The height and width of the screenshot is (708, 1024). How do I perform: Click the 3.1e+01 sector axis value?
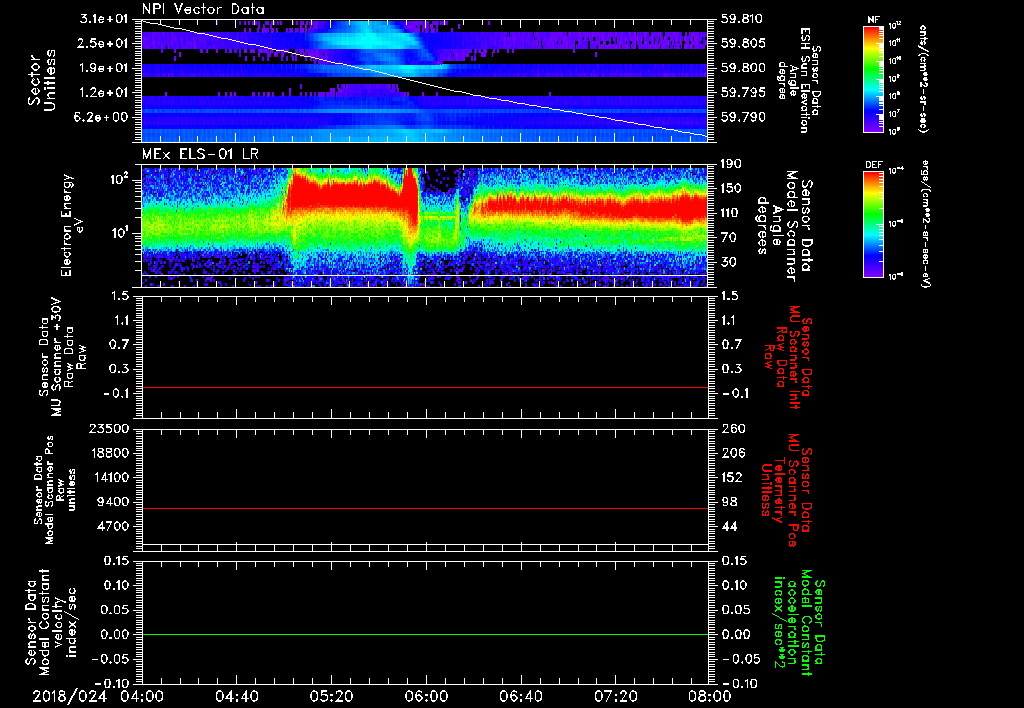click(x=104, y=19)
